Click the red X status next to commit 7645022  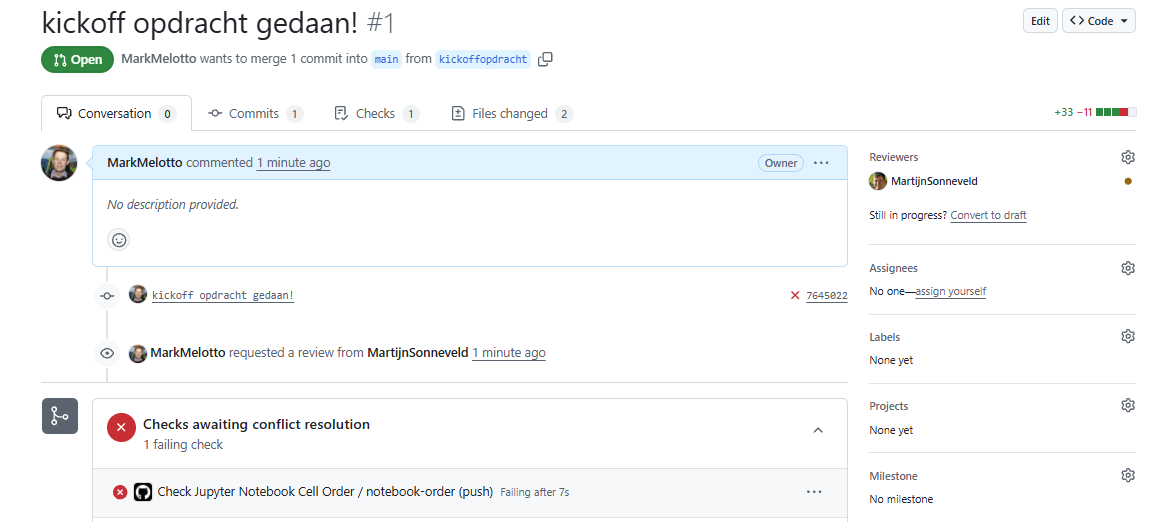[x=795, y=296]
